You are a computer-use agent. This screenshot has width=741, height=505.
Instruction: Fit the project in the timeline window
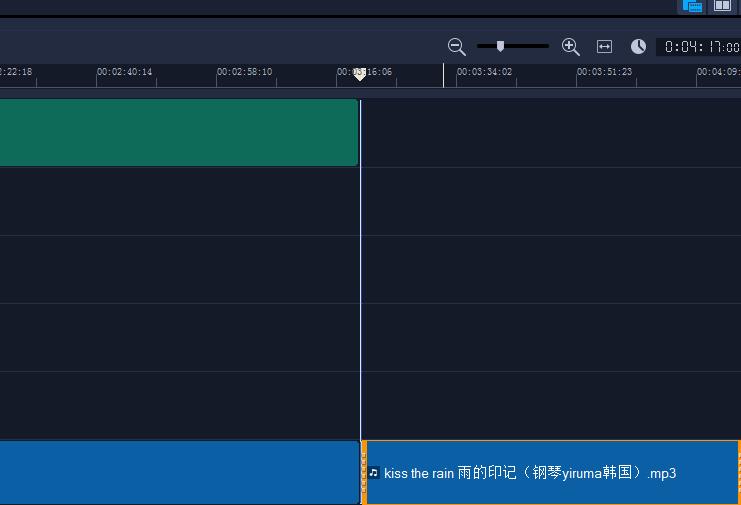(x=604, y=46)
